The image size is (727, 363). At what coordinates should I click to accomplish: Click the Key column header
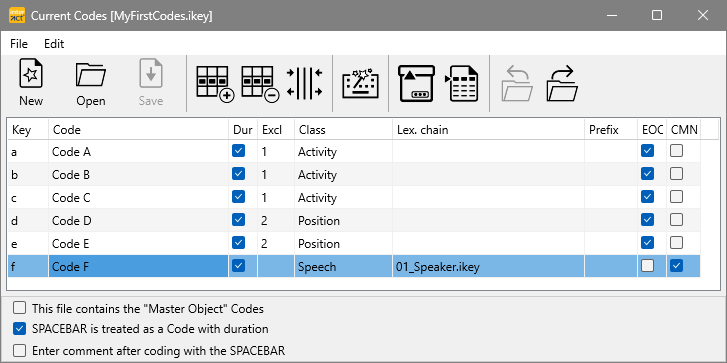coord(28,130)
